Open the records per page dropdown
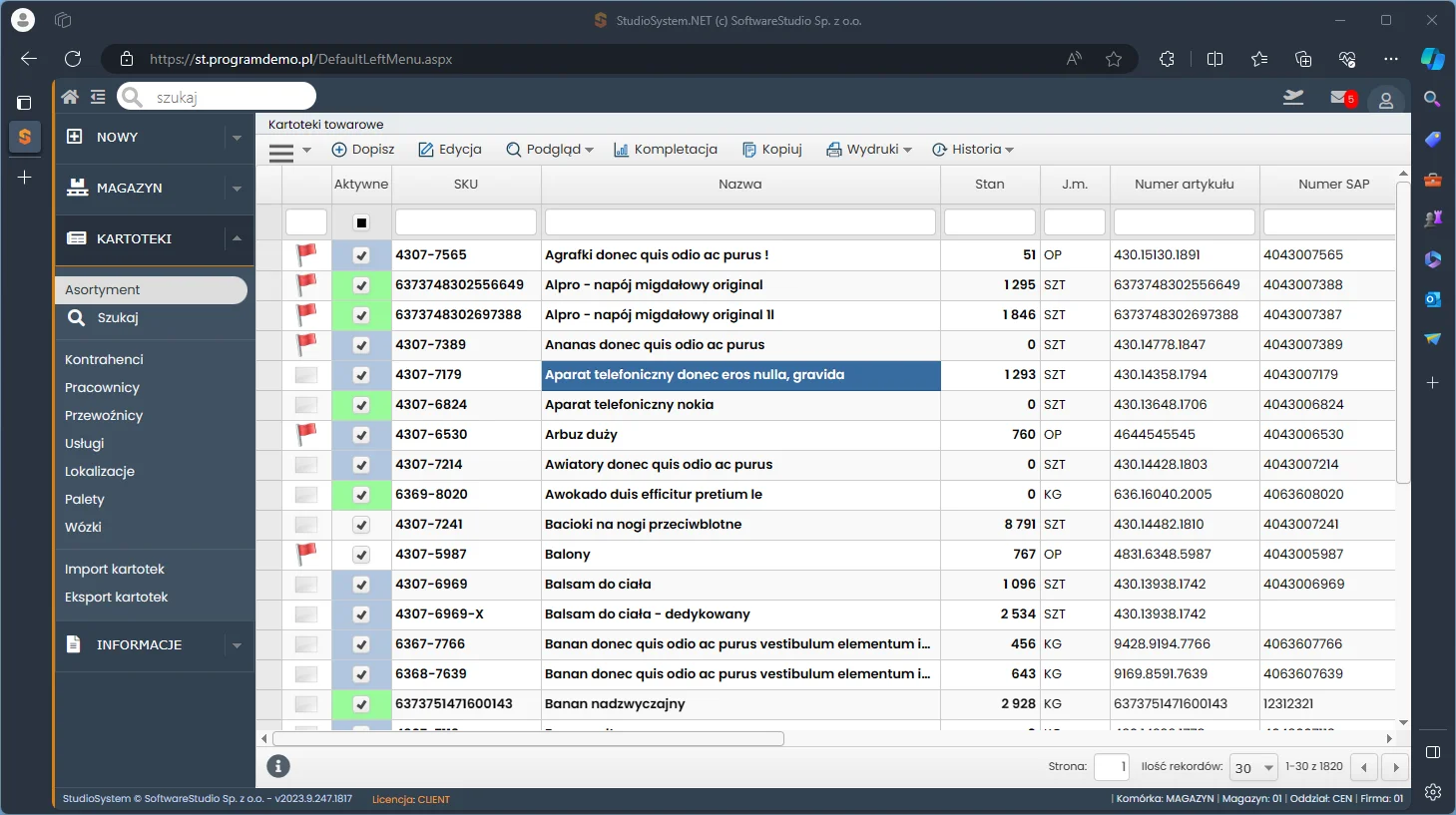This screenshot has width=1456, height=815. click(x=1253, y=767)
